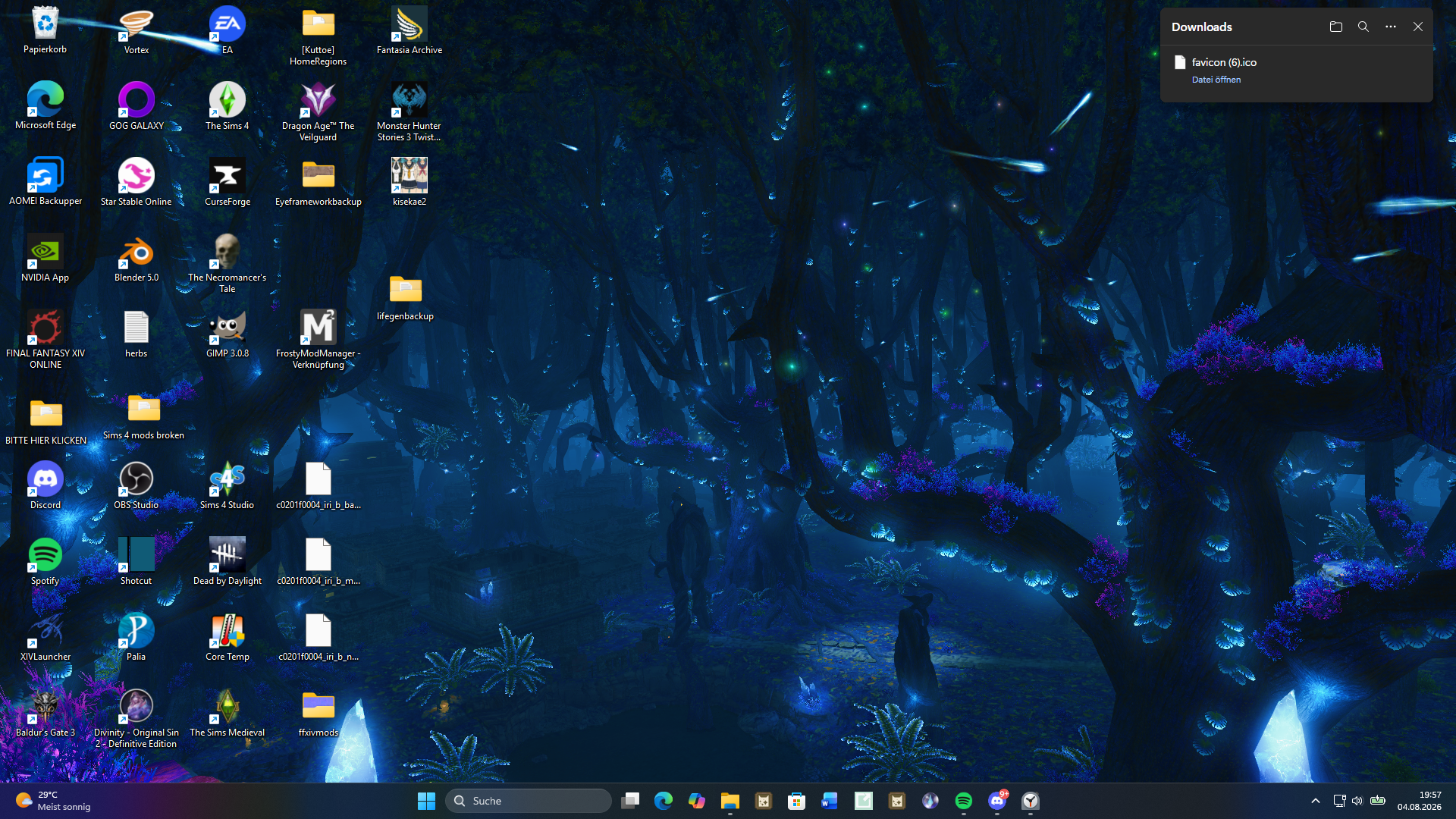1456x819 pixels.
Task: Select the desktop Spotify shortcut
Action: (x=45, y=561)
